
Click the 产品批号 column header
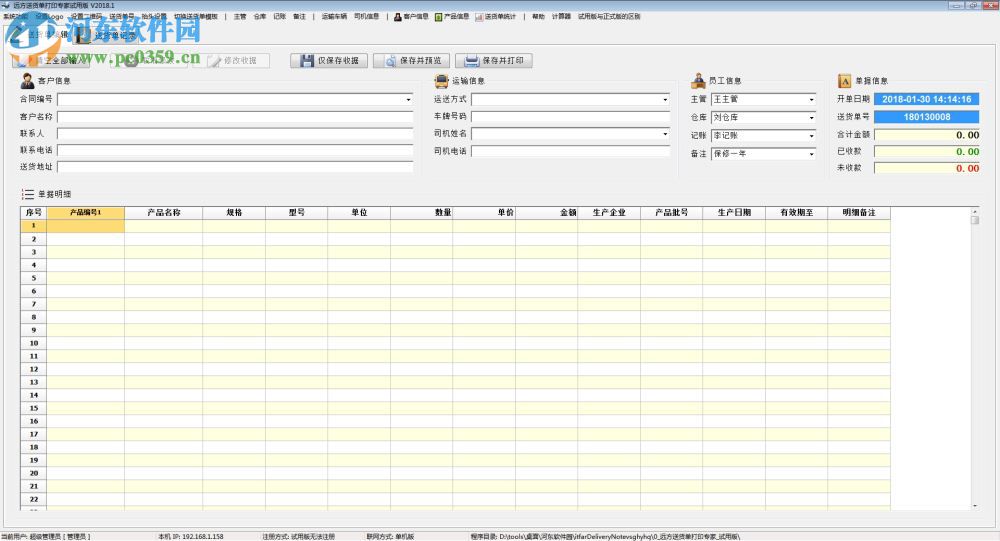point(672,212)
